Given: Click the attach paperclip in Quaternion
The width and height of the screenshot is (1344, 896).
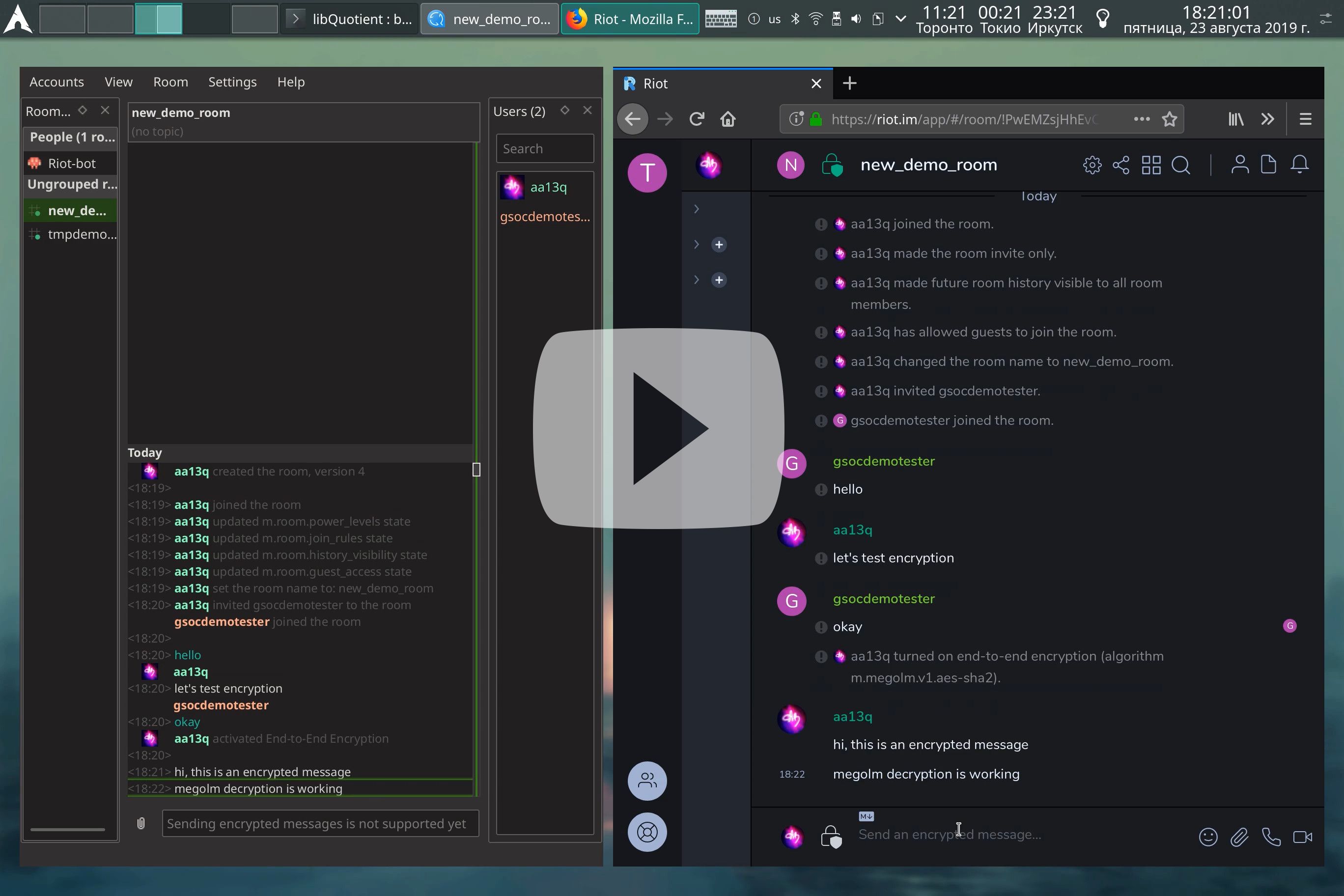Looking at the screenshot, I should pos(141,823).
